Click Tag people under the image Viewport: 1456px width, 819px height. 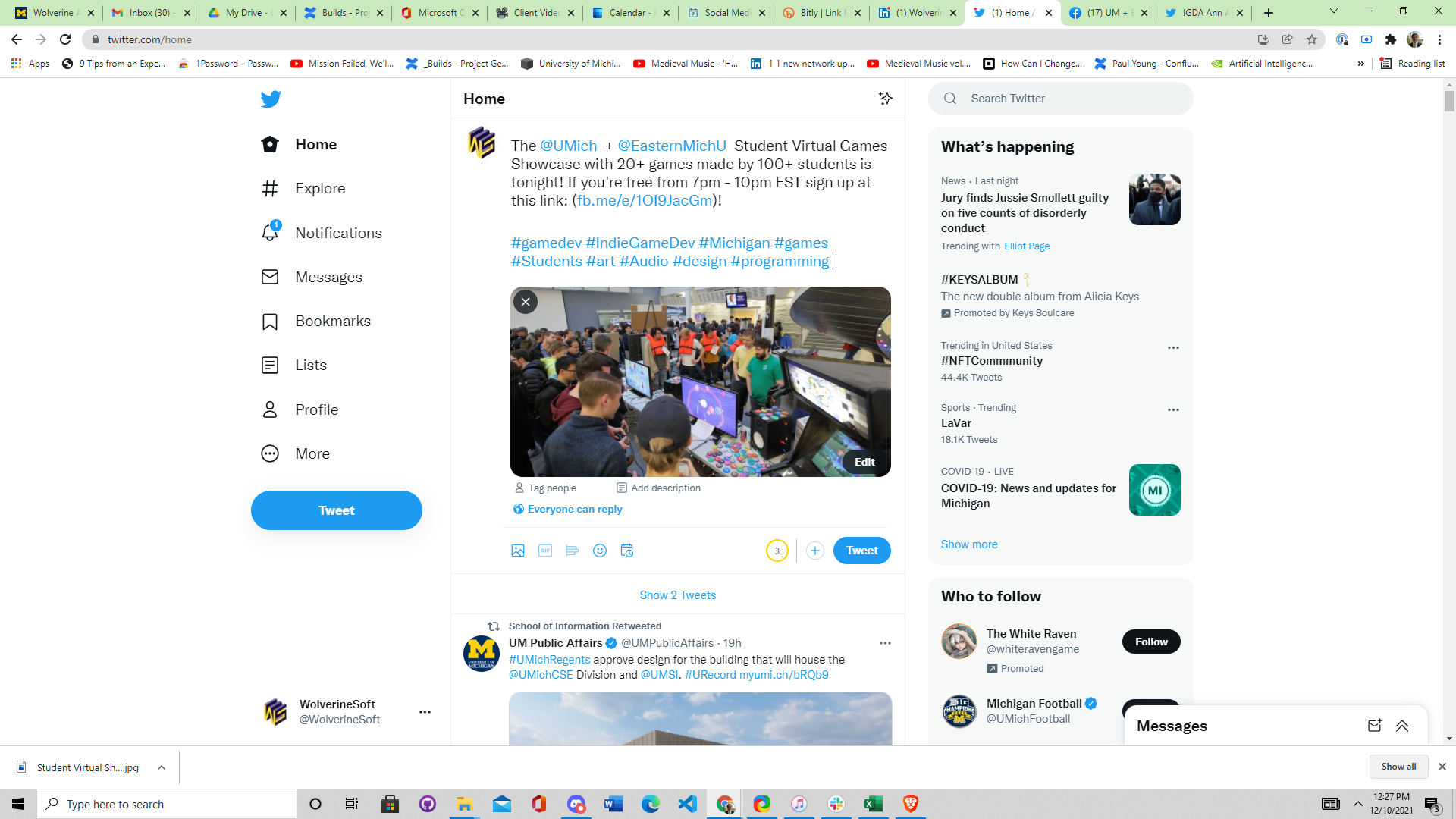point(545,488)
